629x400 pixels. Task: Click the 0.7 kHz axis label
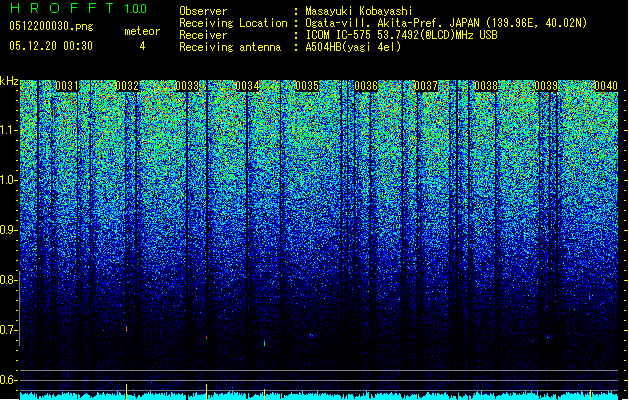pos(8,330)
